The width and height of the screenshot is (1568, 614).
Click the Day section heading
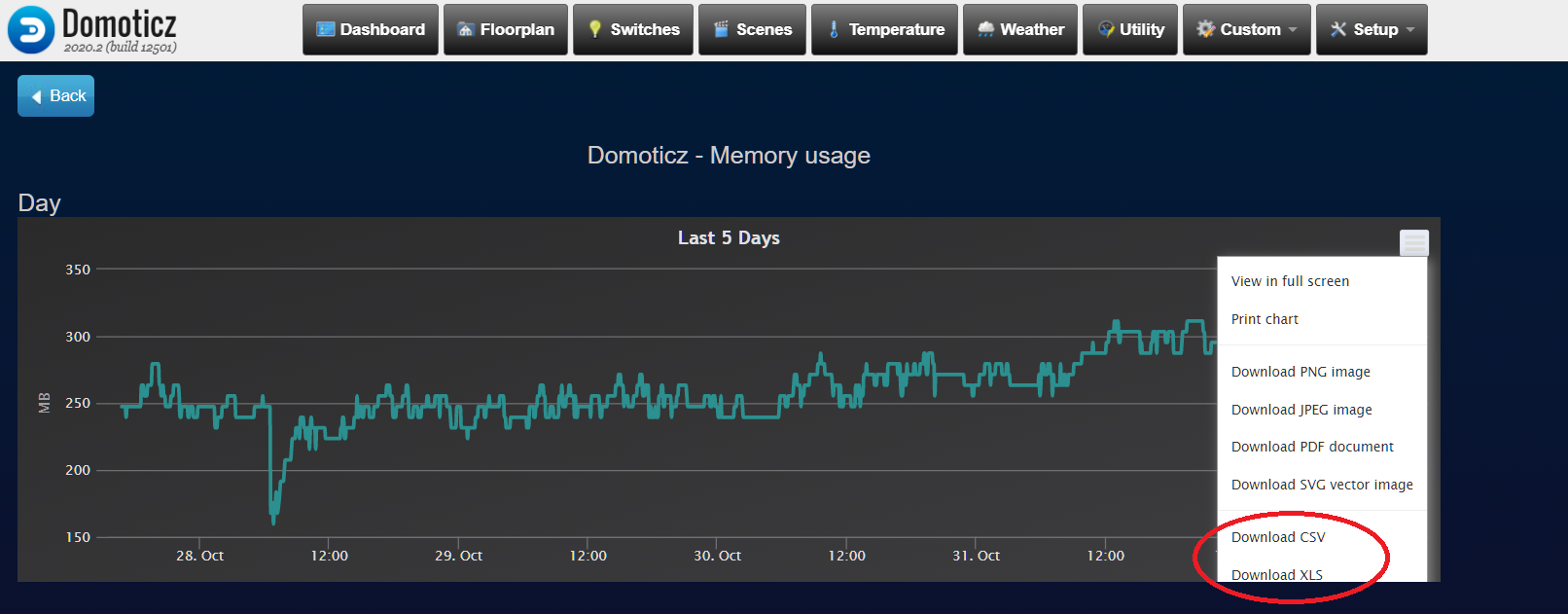(39, 202)
